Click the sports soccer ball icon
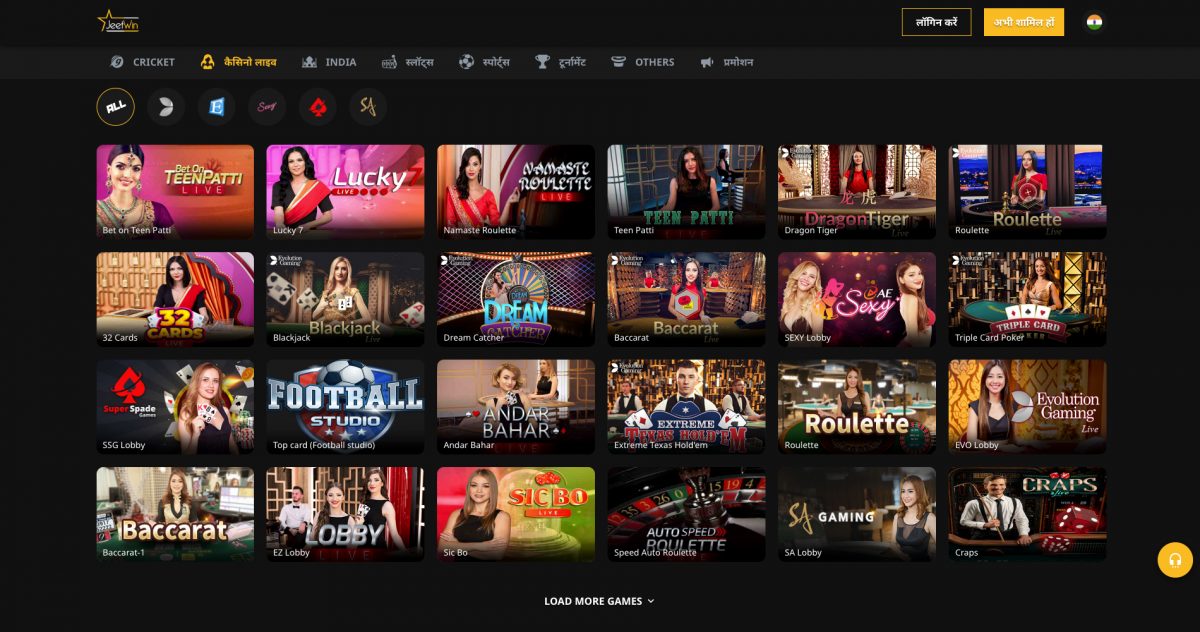 point(466,62)
